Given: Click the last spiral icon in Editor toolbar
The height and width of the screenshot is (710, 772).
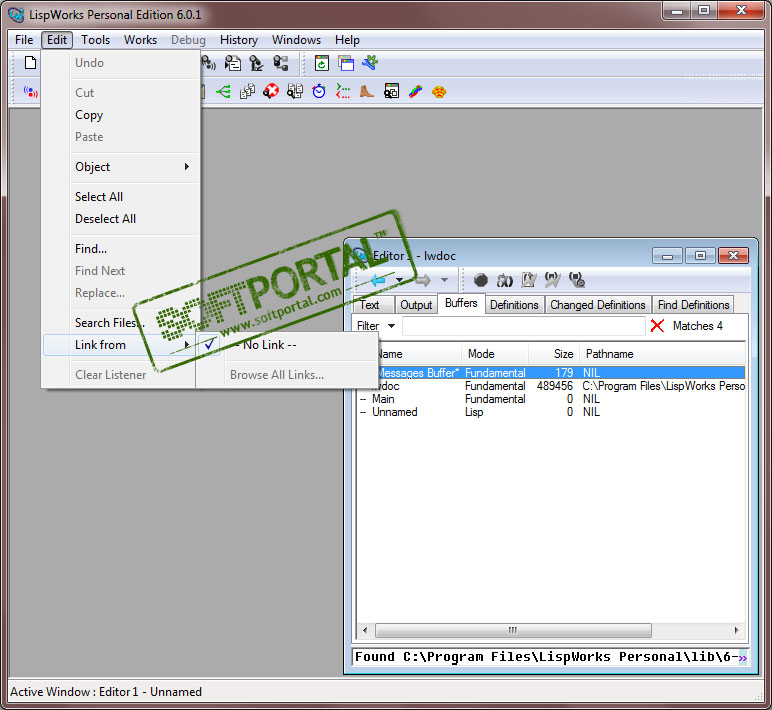Looking at the screenshot, I should [x=577, y=280].
